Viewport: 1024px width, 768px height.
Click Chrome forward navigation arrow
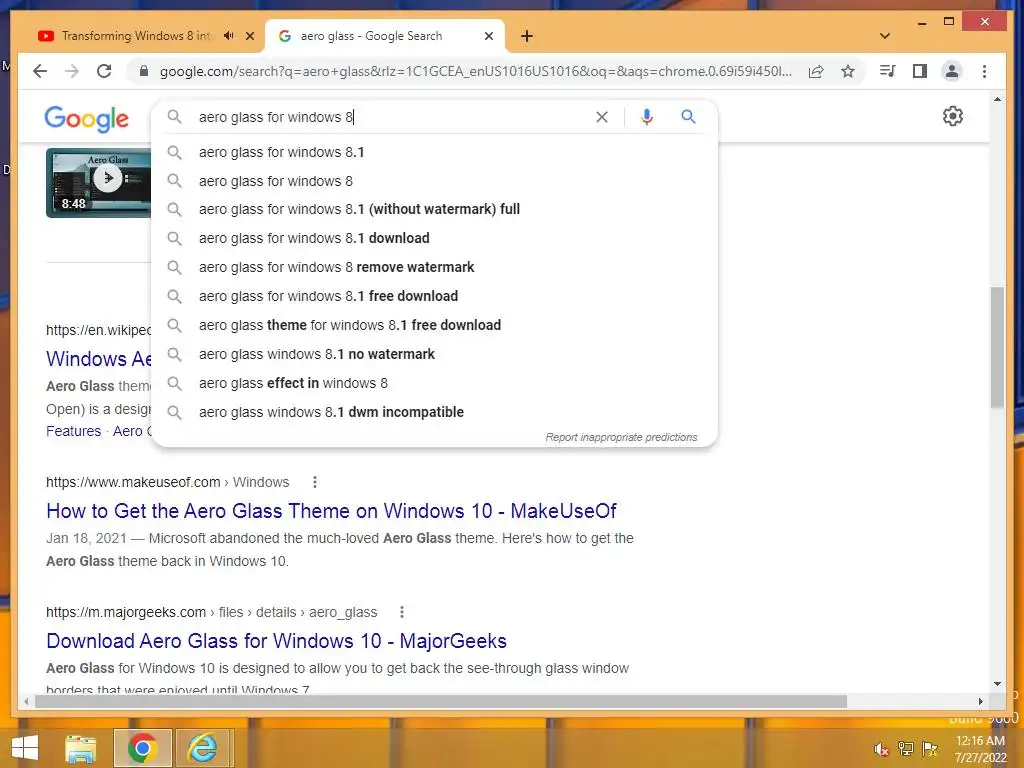click(x=72, y=71)
